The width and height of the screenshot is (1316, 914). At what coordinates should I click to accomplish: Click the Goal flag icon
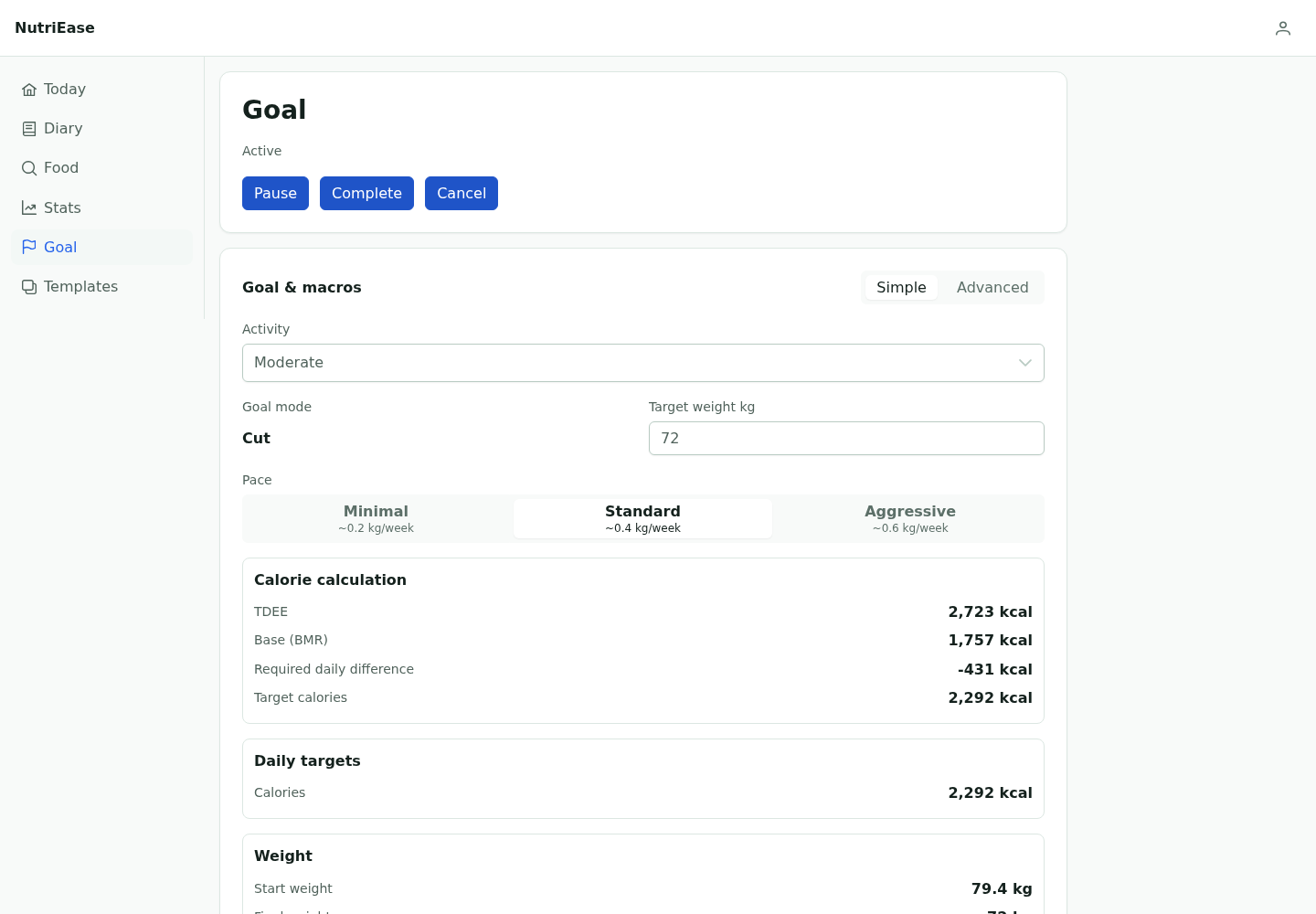pos(29,247)
